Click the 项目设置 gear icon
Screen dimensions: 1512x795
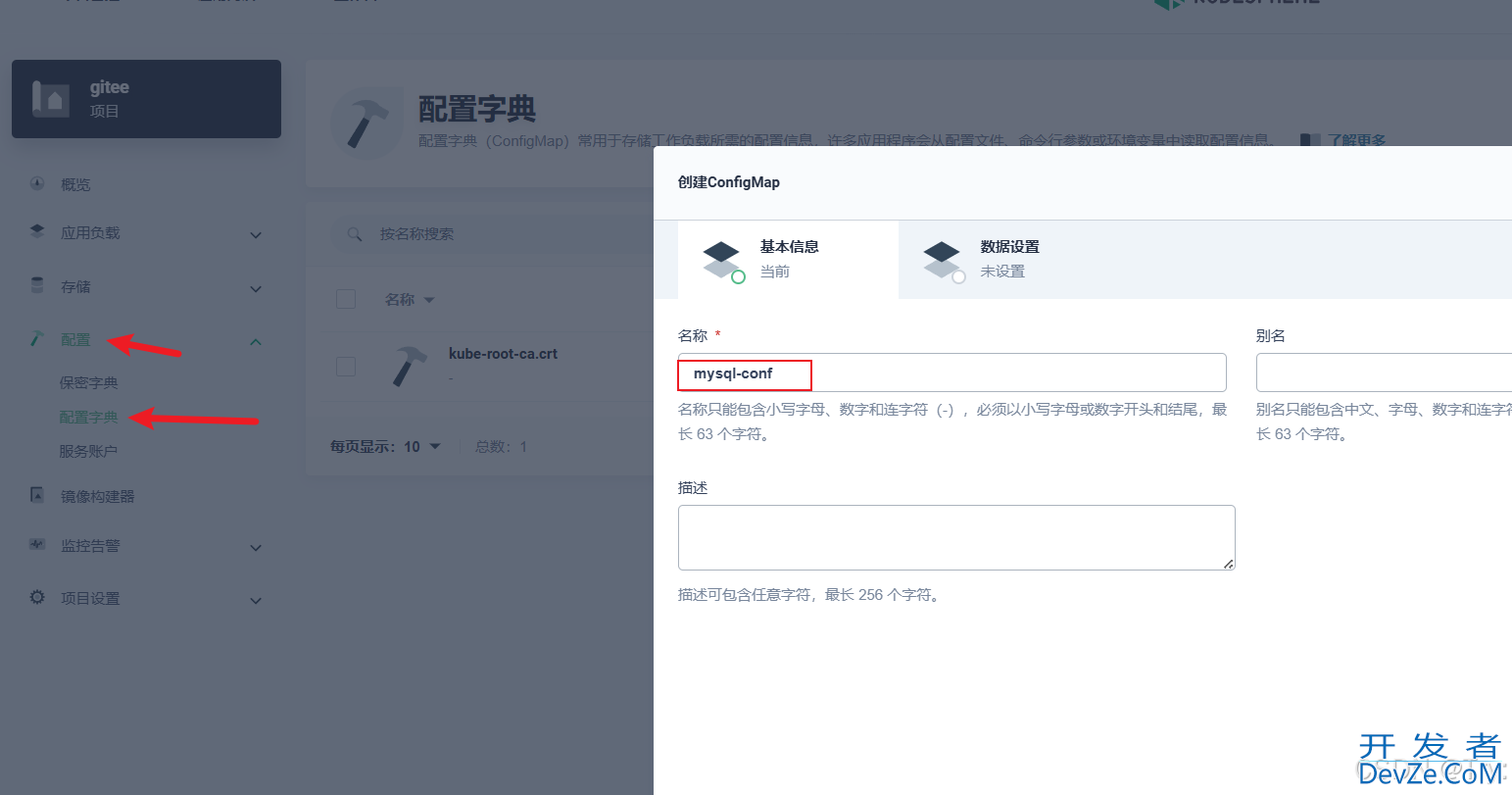click(x=37, y=597)
